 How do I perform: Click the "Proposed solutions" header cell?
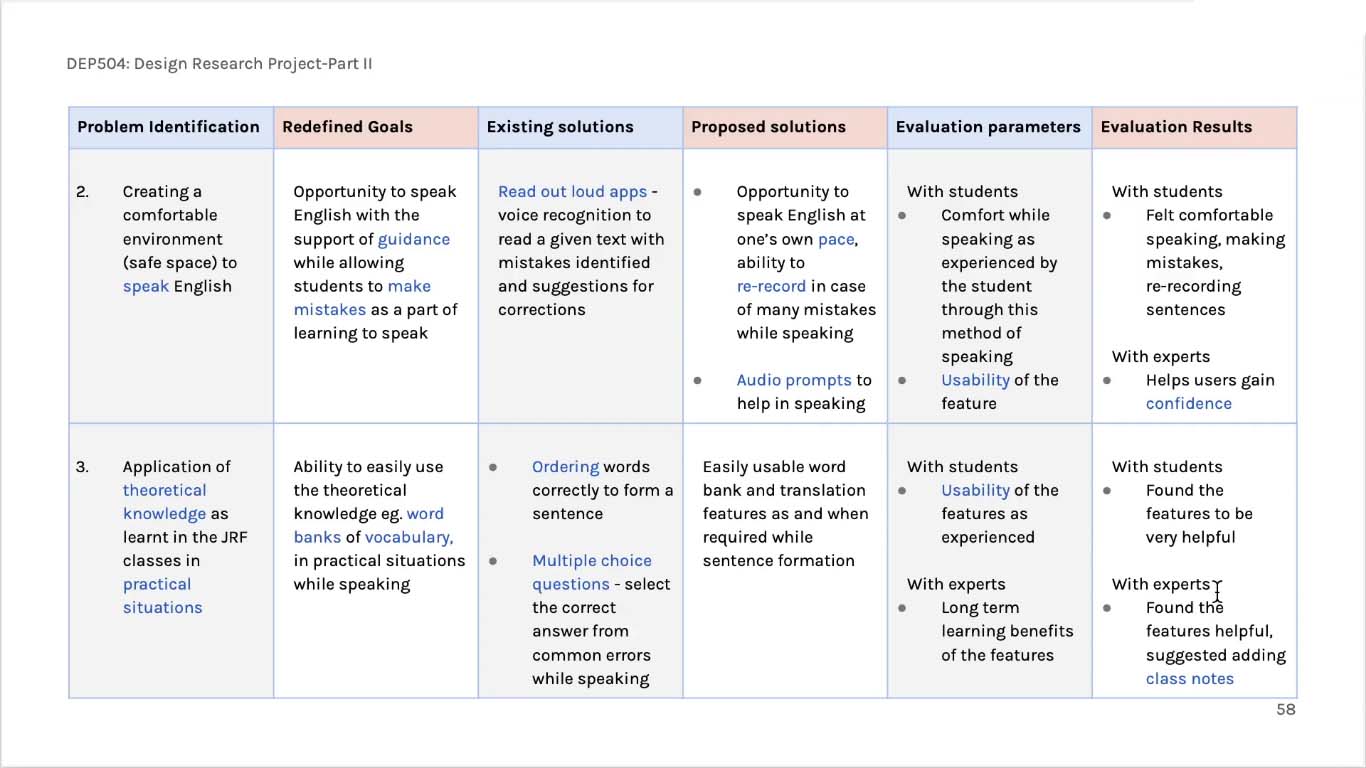[x=768, y=127]
